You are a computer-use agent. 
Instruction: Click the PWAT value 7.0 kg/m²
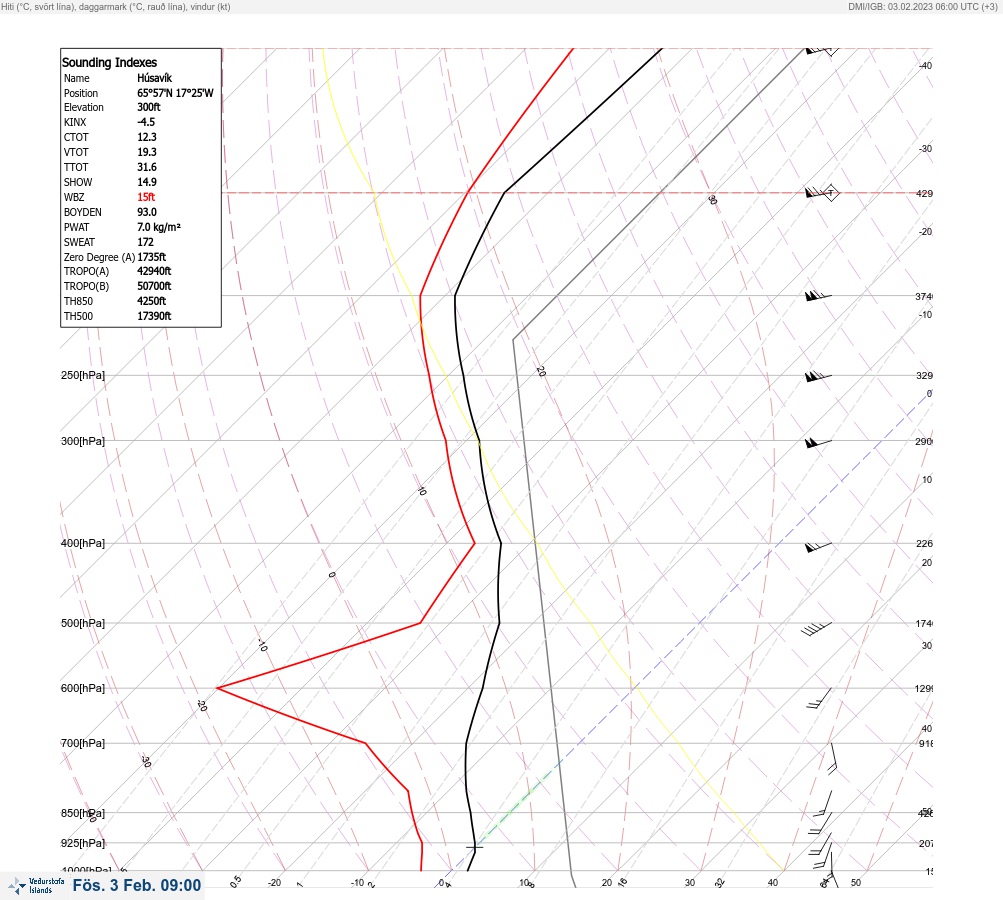(x=159, y=227)
